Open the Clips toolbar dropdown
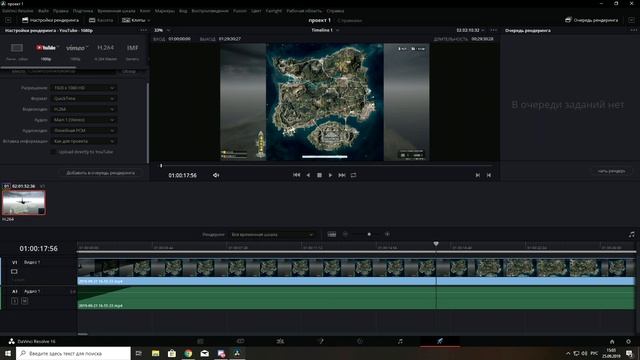The image size is (640, 360). [x=136, y=20]
